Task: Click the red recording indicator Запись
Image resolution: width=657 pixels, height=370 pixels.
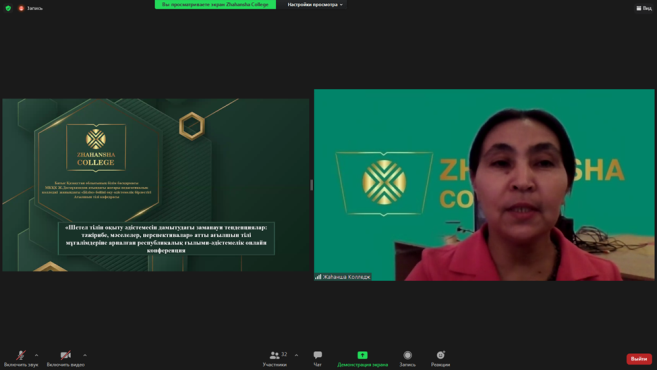Action: 31,8
